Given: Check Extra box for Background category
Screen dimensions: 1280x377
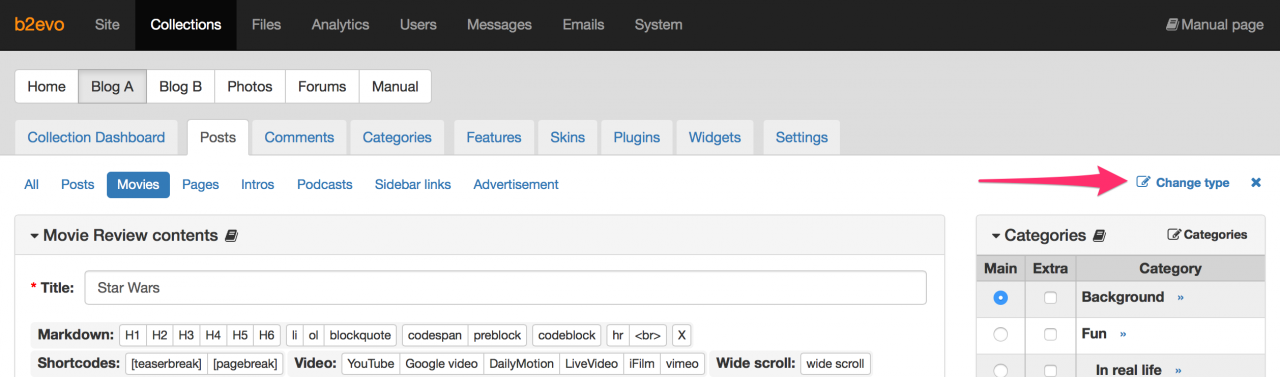Looking at the screenshot, I should tap(1050, 298).
